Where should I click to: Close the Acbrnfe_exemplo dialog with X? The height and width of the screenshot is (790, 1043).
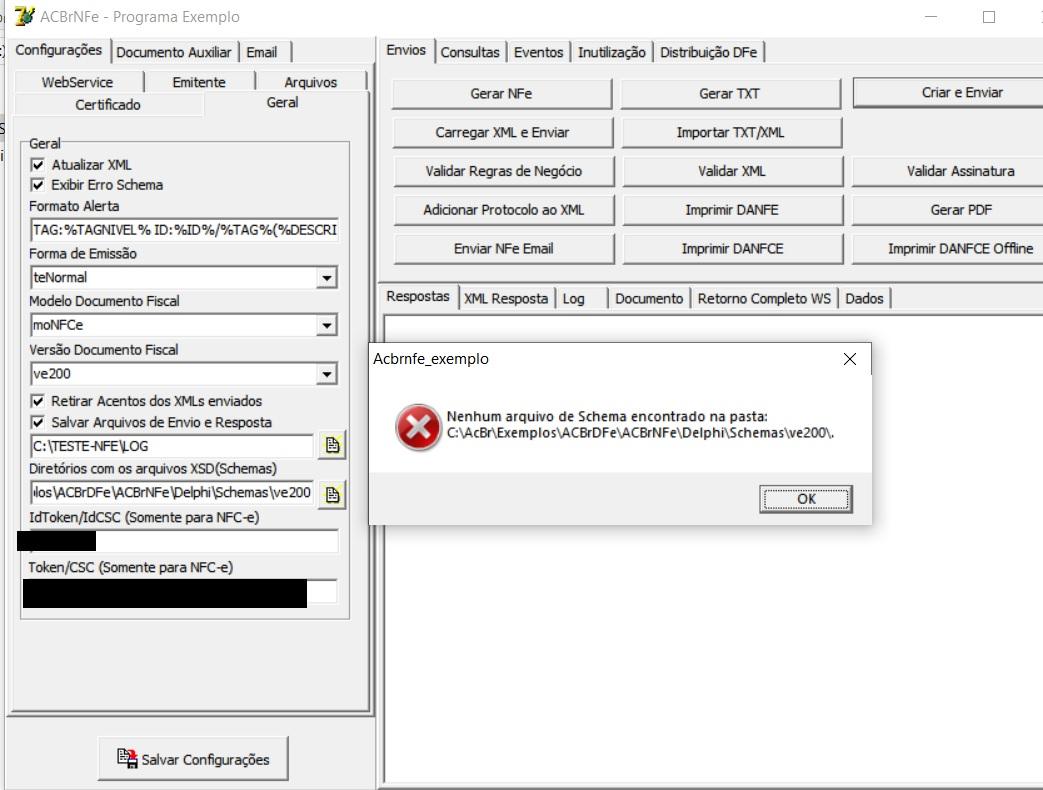point(849,359)
